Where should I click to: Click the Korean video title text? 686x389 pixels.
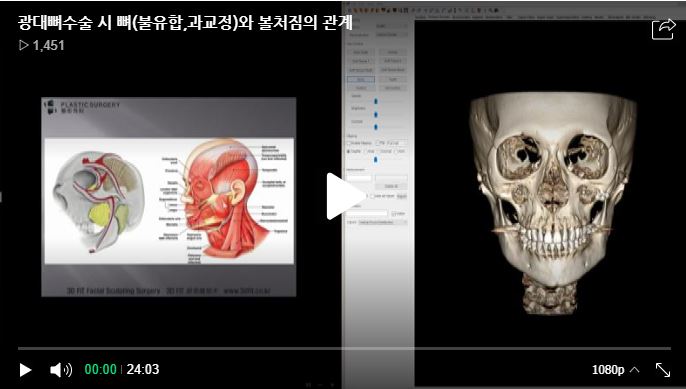185,23
